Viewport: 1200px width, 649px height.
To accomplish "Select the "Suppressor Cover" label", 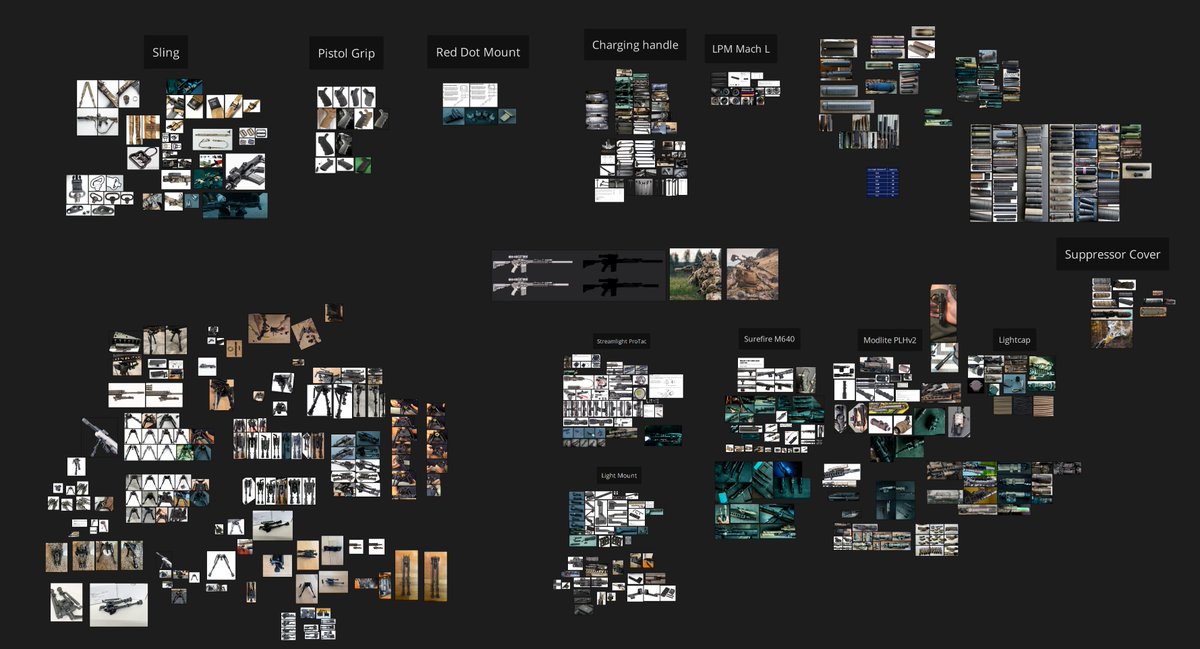I will tap(1112, 254).
